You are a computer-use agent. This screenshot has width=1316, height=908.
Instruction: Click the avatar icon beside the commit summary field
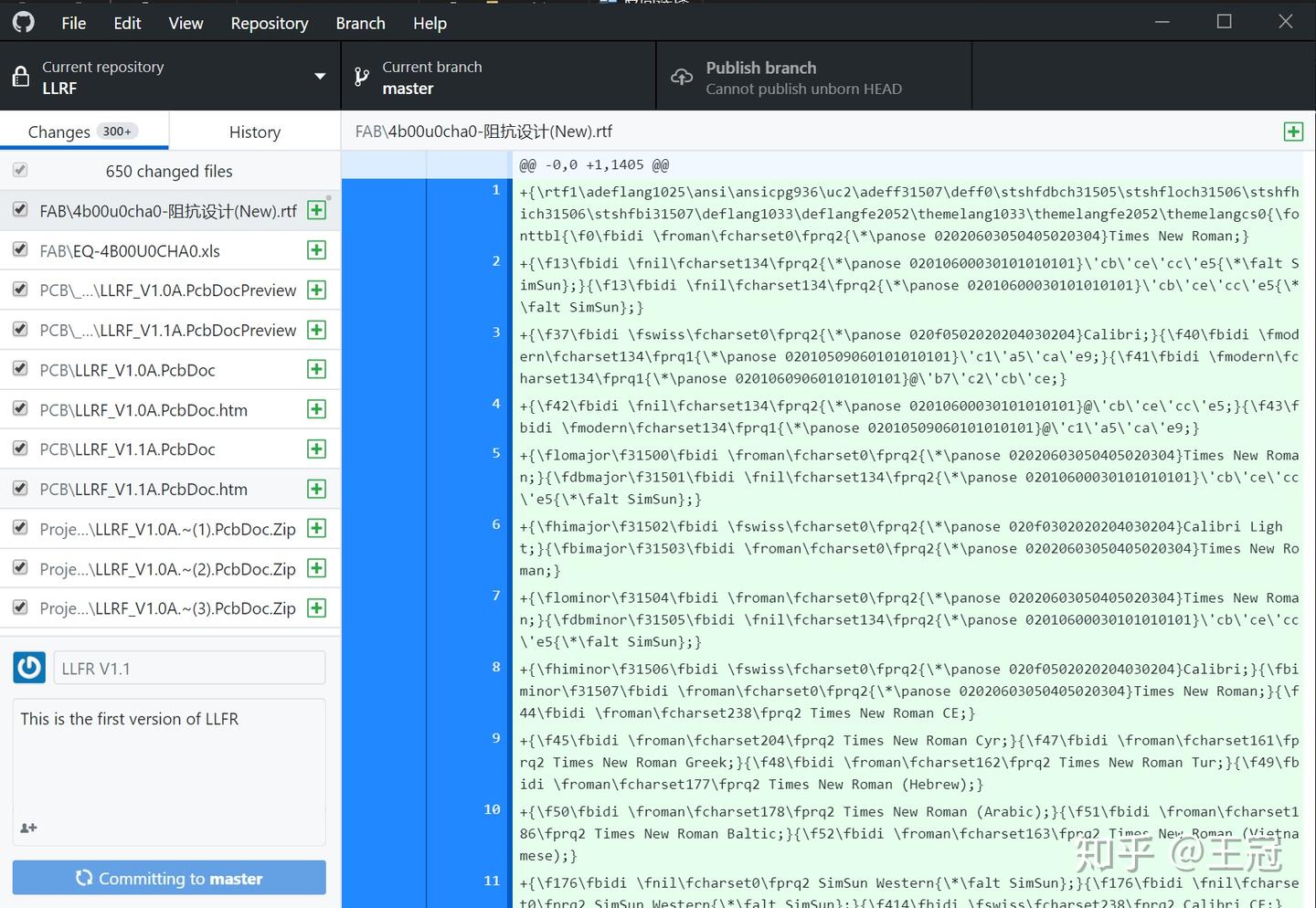click(28, 668)
